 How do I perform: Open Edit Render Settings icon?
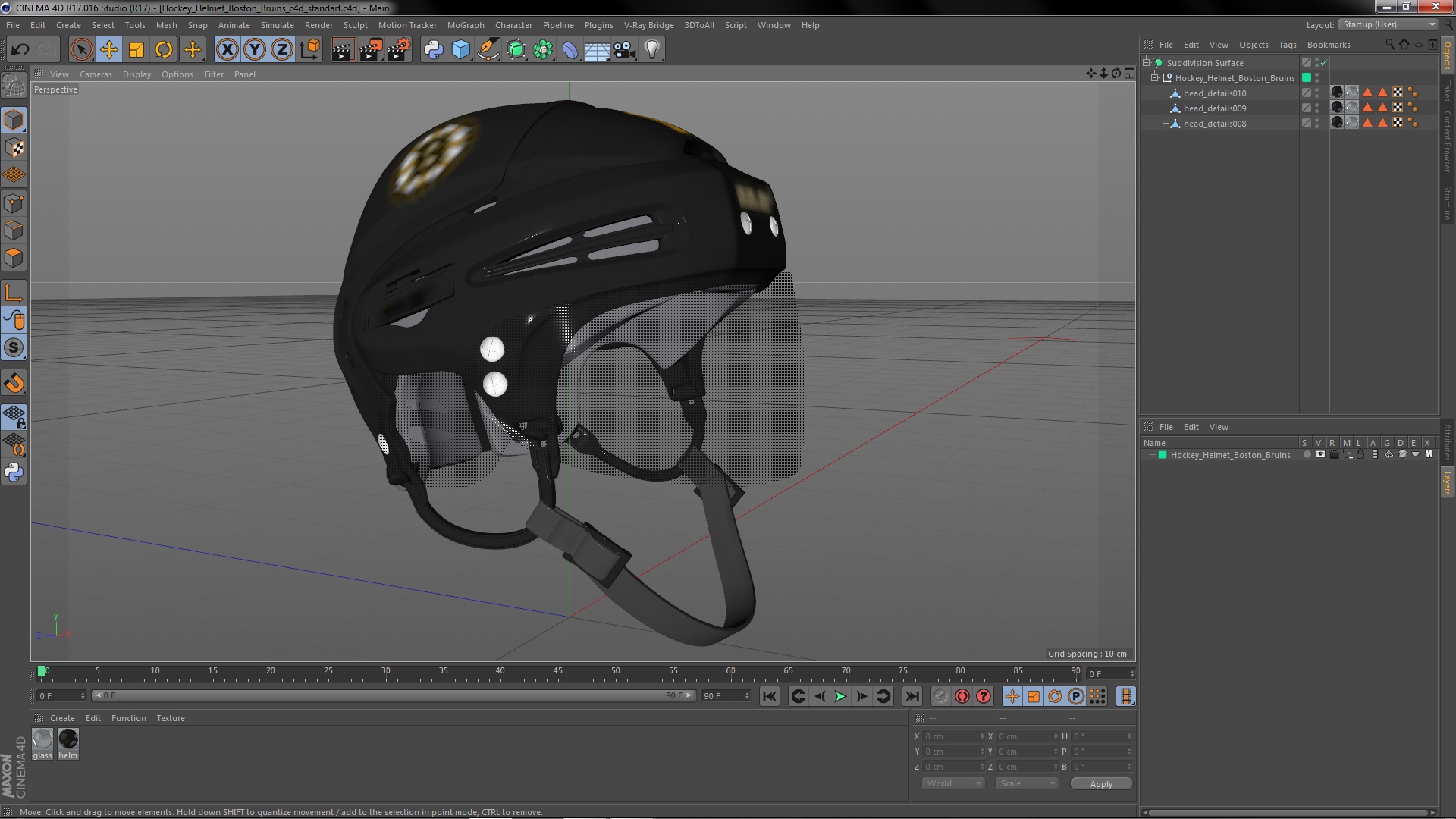(x=399, y=50)
